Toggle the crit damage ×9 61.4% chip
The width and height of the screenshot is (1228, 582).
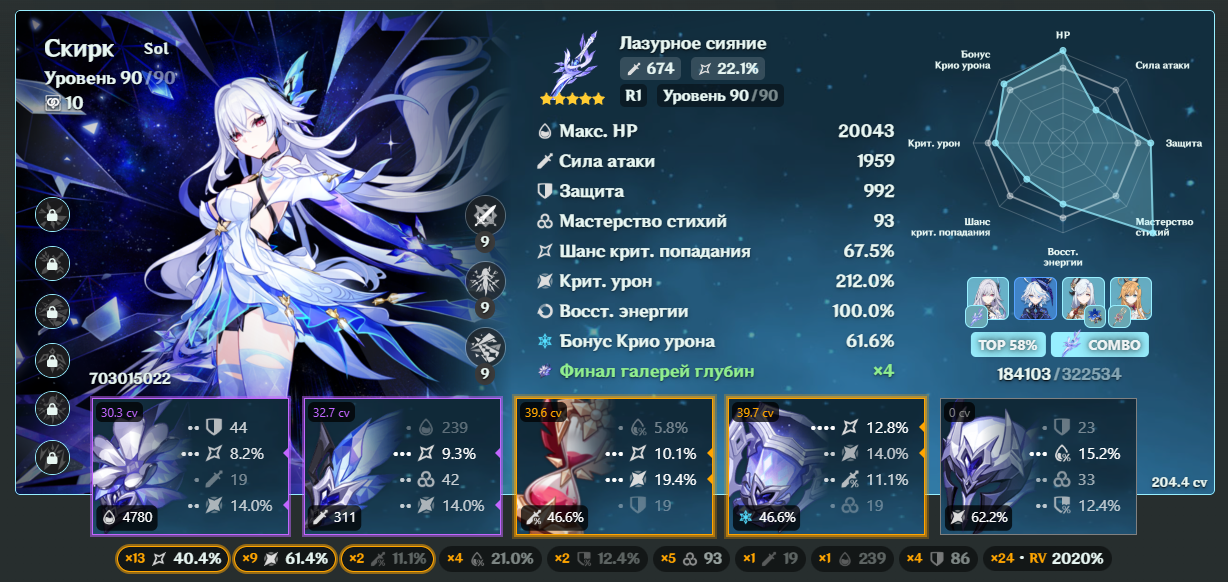tap(284, 559)
